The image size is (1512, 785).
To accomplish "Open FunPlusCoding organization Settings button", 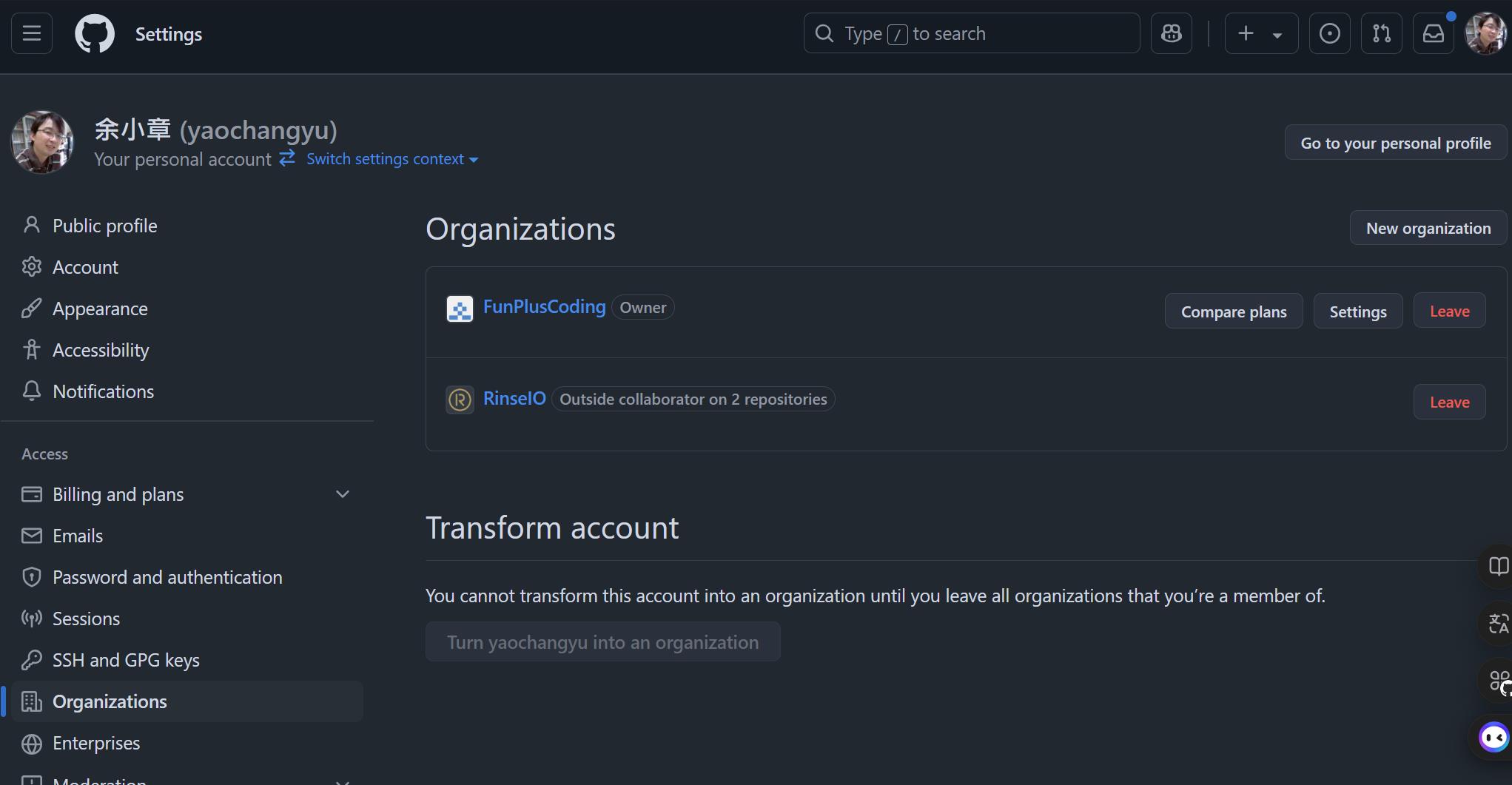I will tap(1358, 311).
